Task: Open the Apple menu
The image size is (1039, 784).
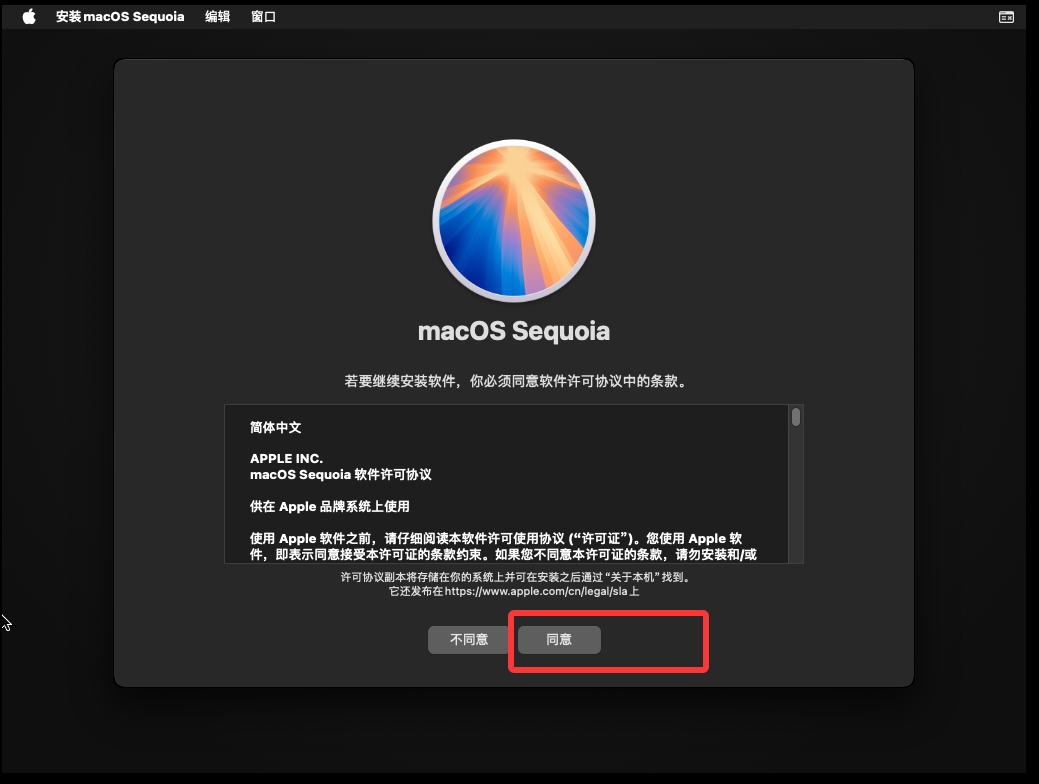Action: (29, 17)
